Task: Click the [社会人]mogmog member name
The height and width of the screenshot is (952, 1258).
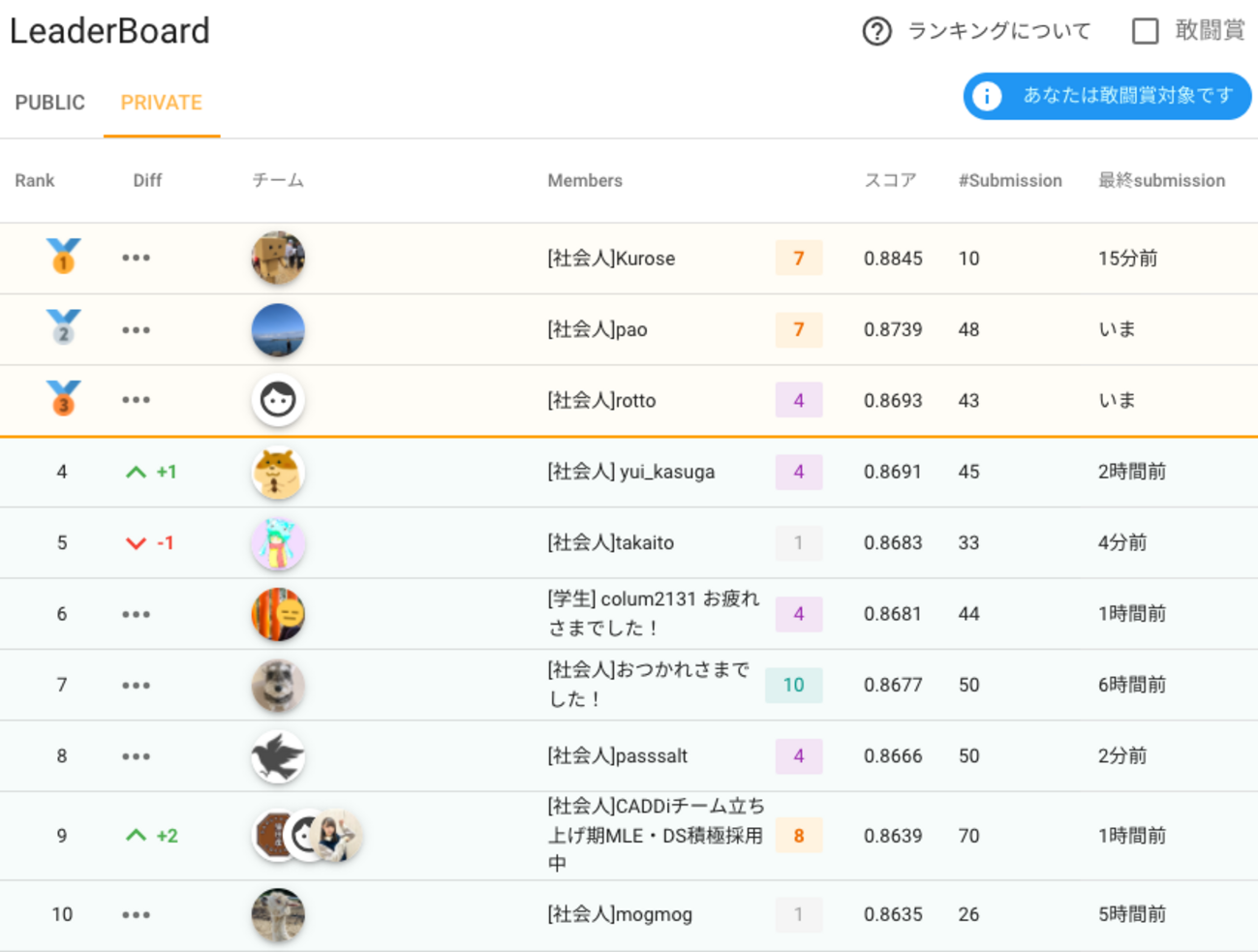Action: (620, 914)
